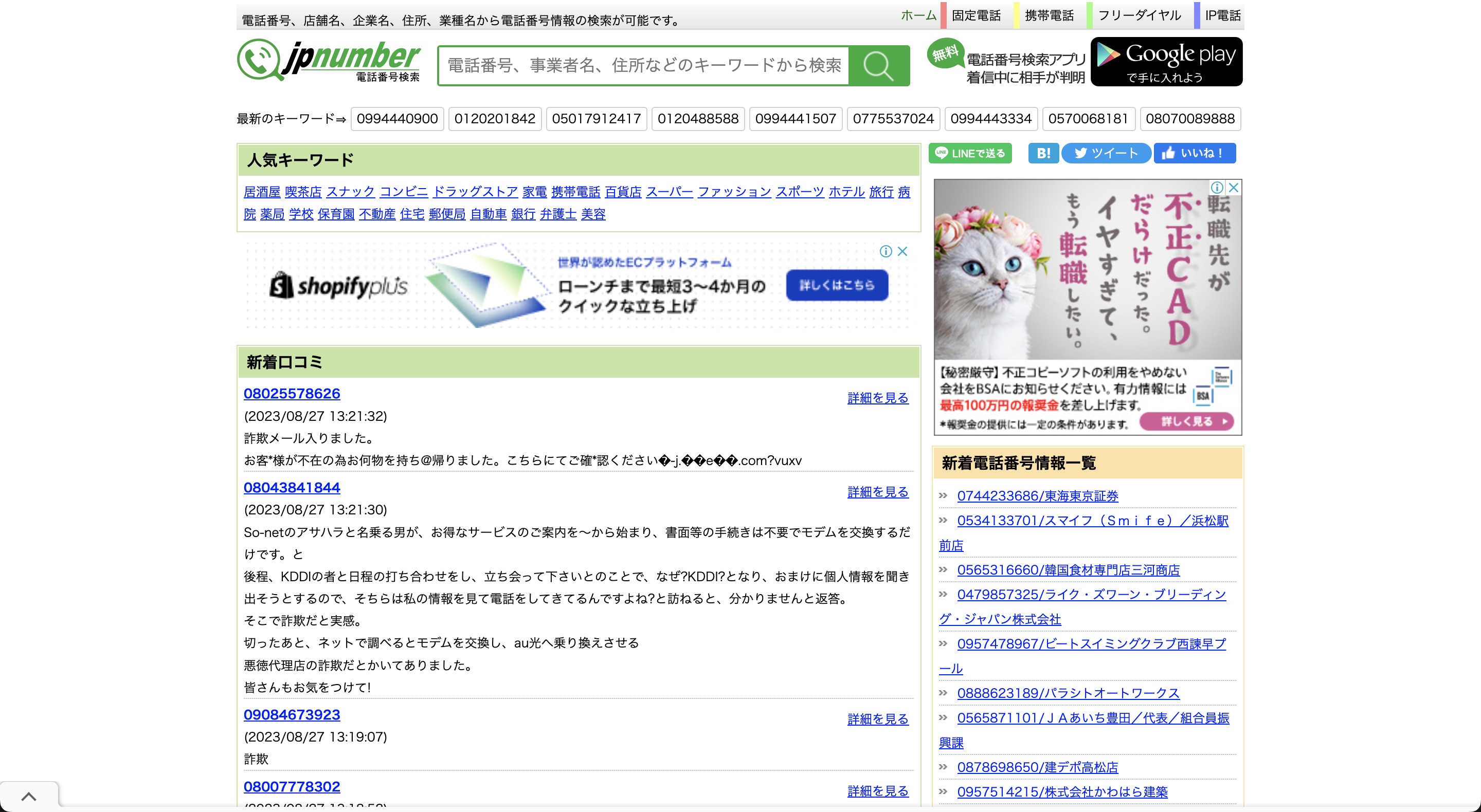The width and height of the screenshot is (1481, 812).
Task: Click the ad info icon on the shopify banner
Action: [x=886, y=251]
